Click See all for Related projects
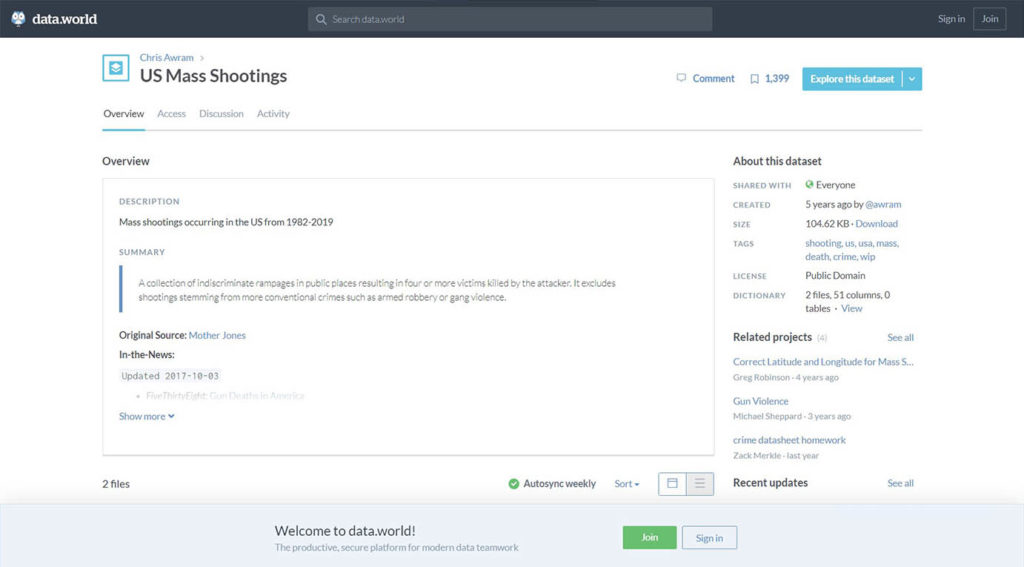The width and height of the screenshot is (1024, 567). pos(900,338)
